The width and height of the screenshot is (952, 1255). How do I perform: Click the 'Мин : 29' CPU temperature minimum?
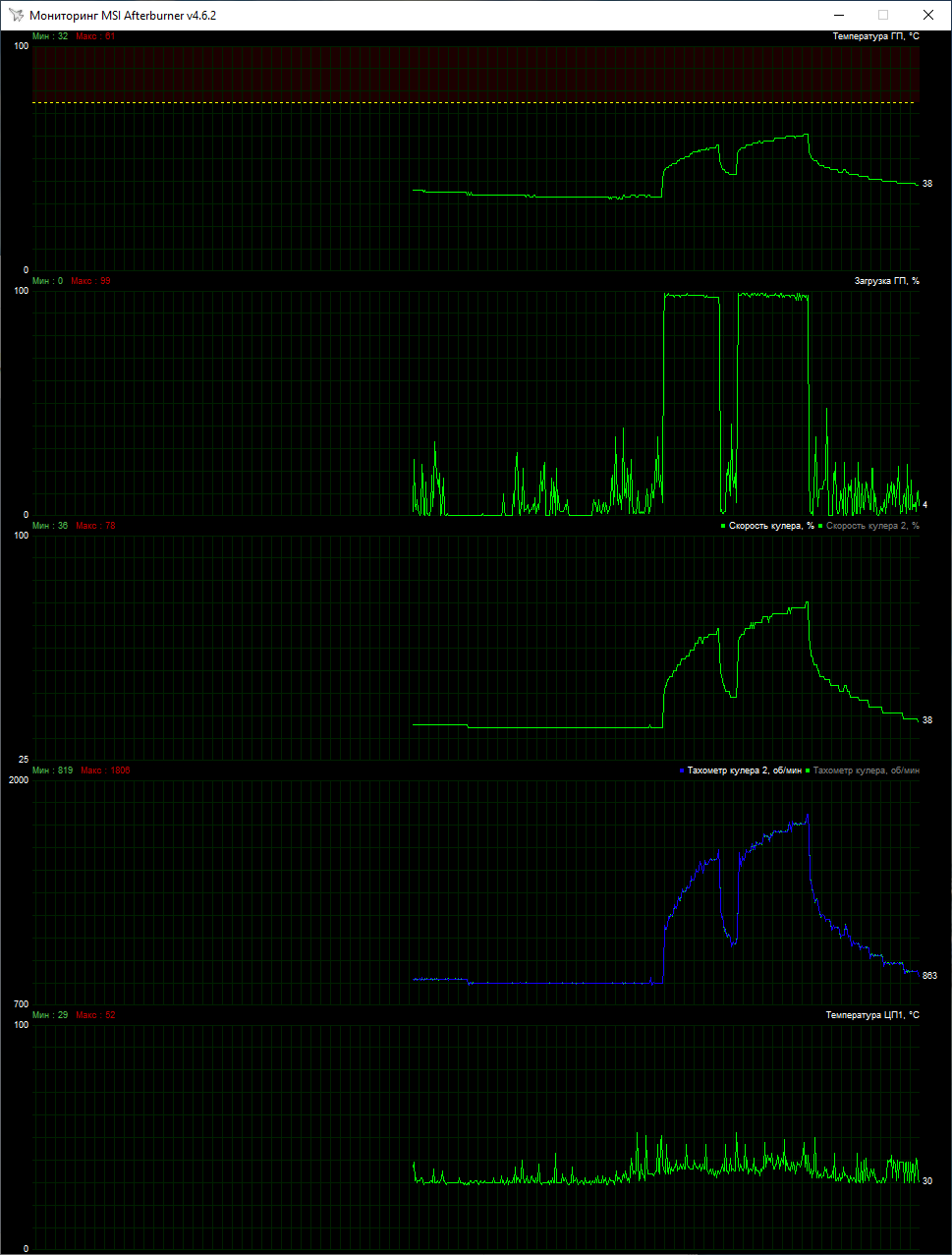point(50,1015)
